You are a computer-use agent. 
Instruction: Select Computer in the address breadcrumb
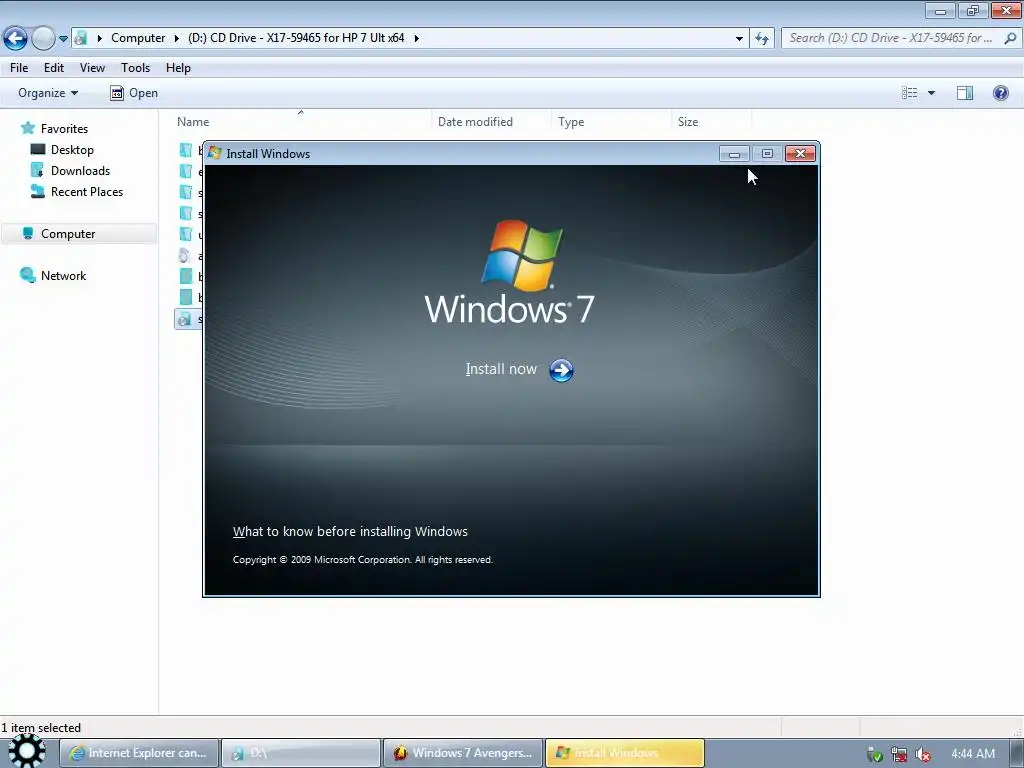(x=138, y=38)
